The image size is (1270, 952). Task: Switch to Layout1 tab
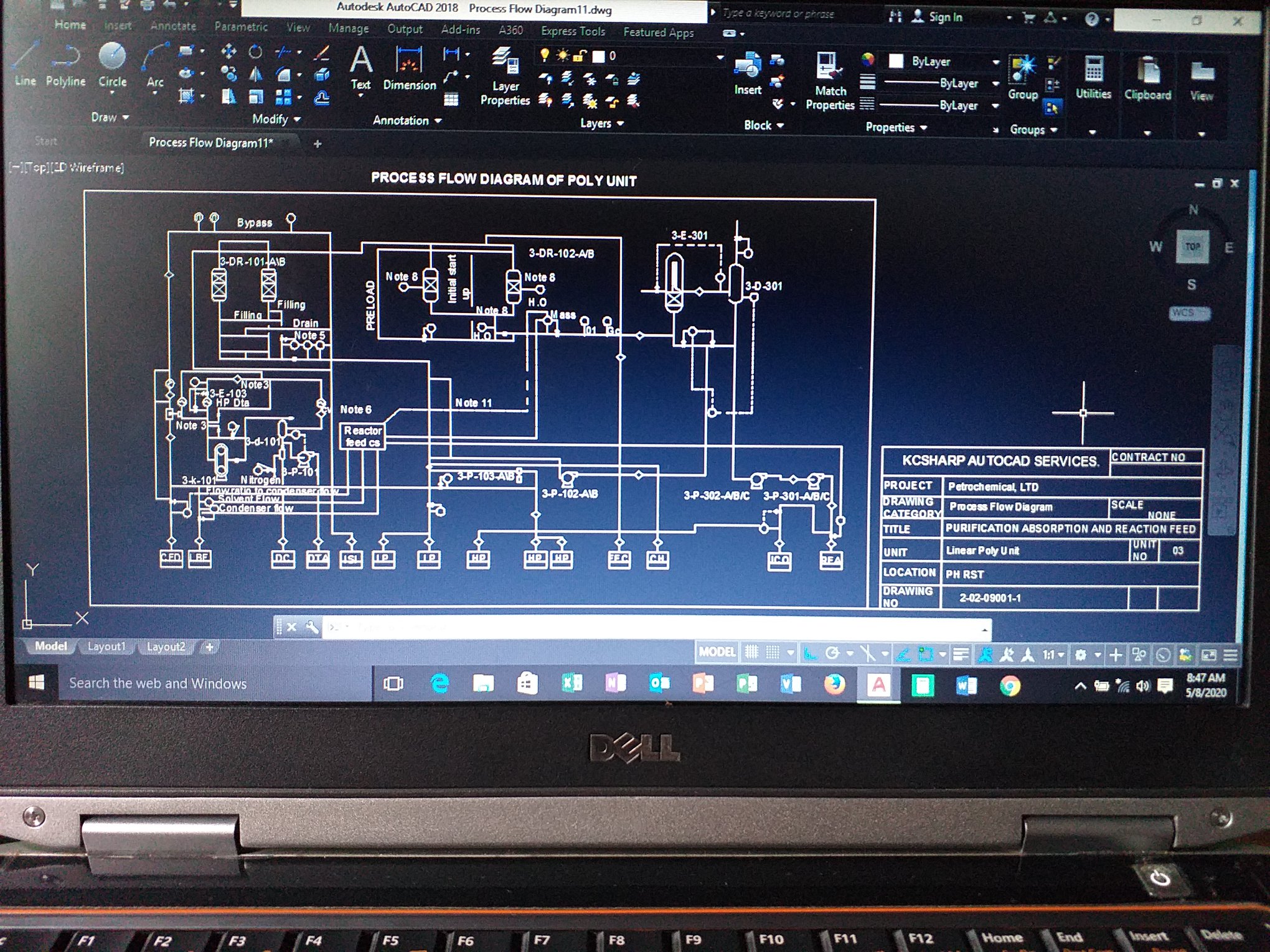point(106,646)
